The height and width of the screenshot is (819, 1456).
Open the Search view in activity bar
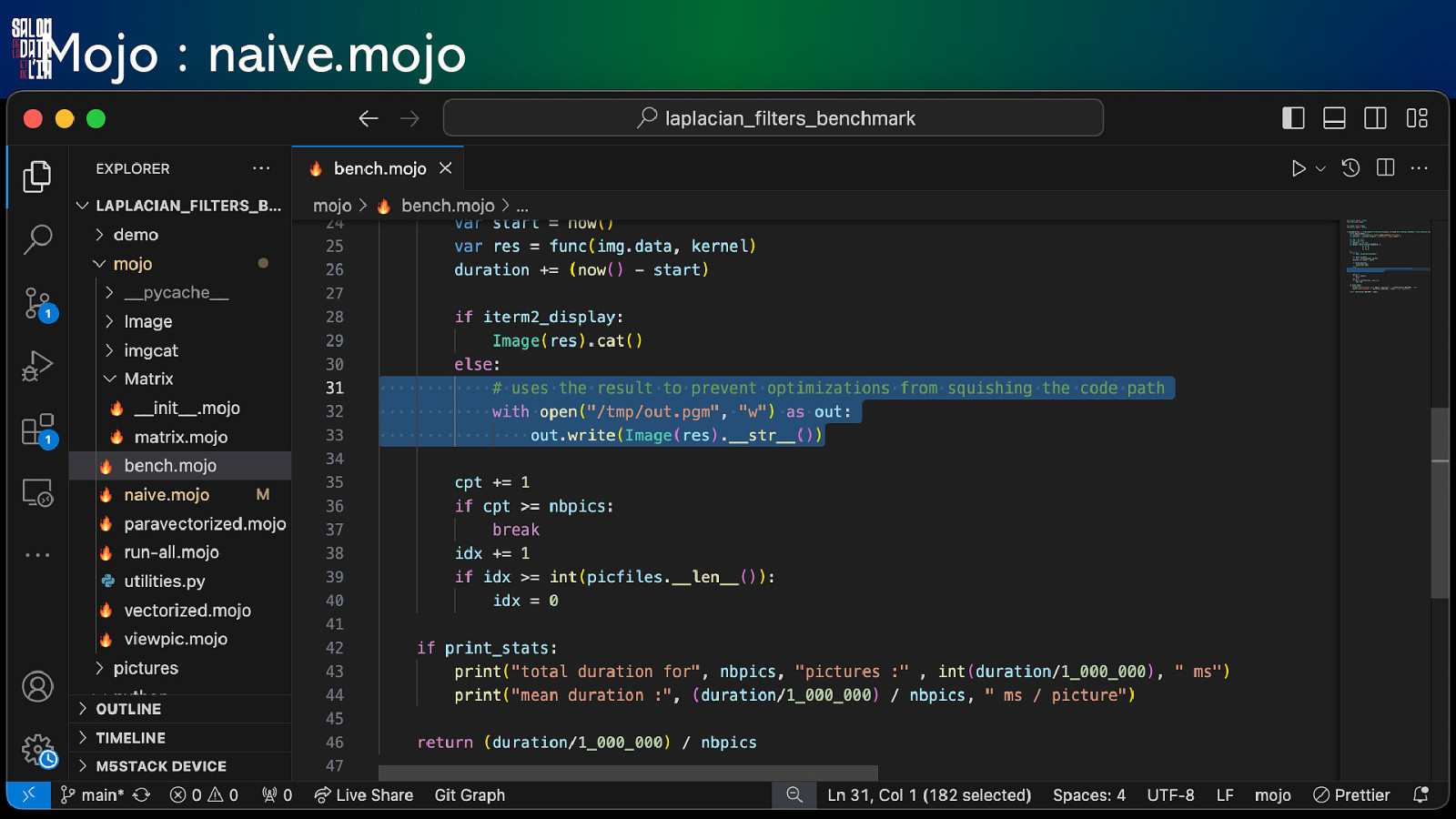[37, 239]
